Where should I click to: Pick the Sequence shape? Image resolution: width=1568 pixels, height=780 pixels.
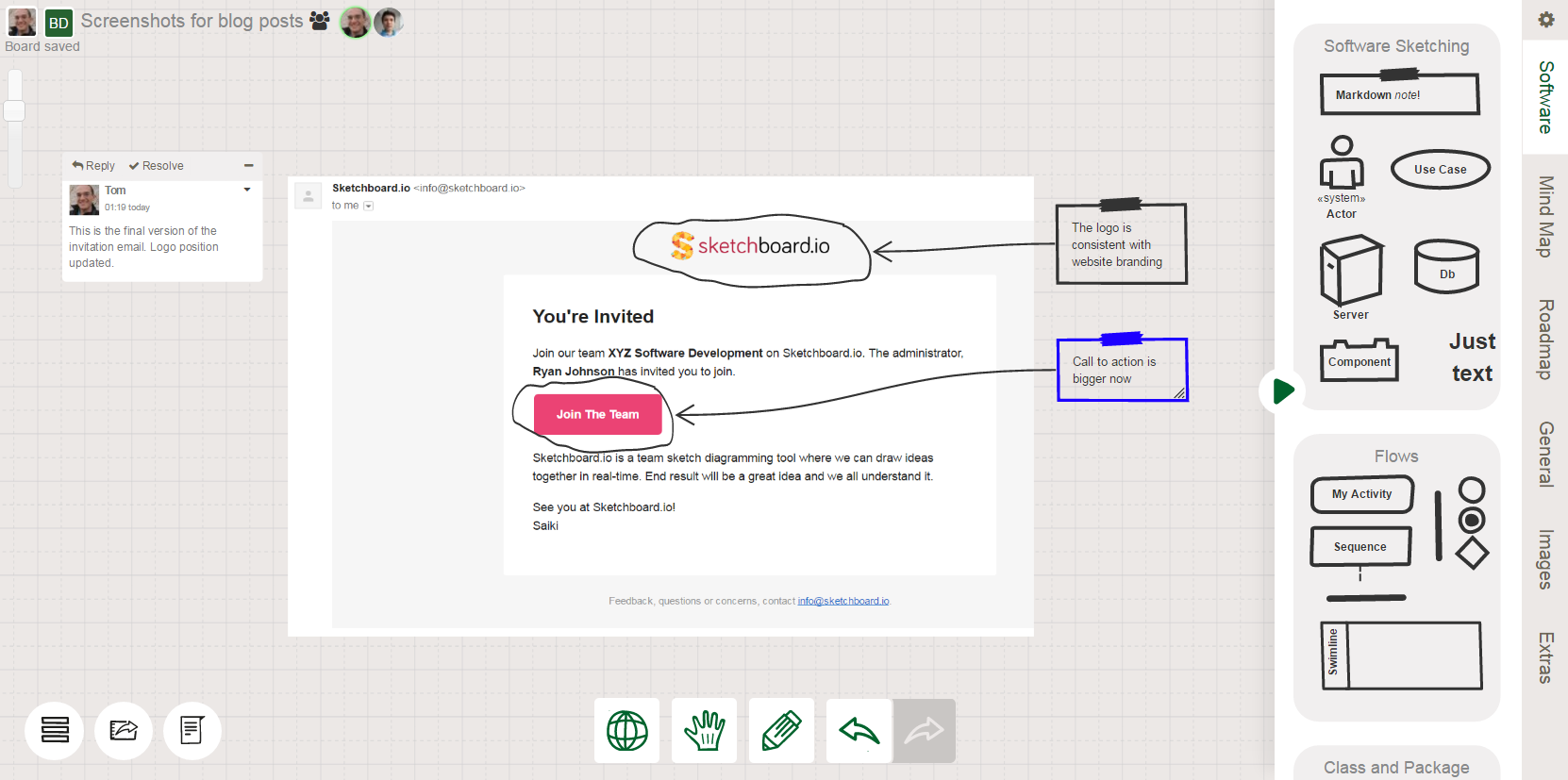[x=1360, y=546]
